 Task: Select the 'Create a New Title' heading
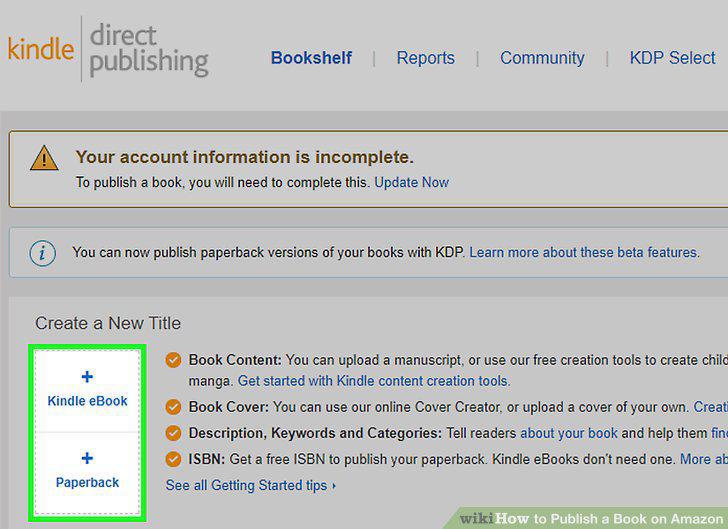108,323
